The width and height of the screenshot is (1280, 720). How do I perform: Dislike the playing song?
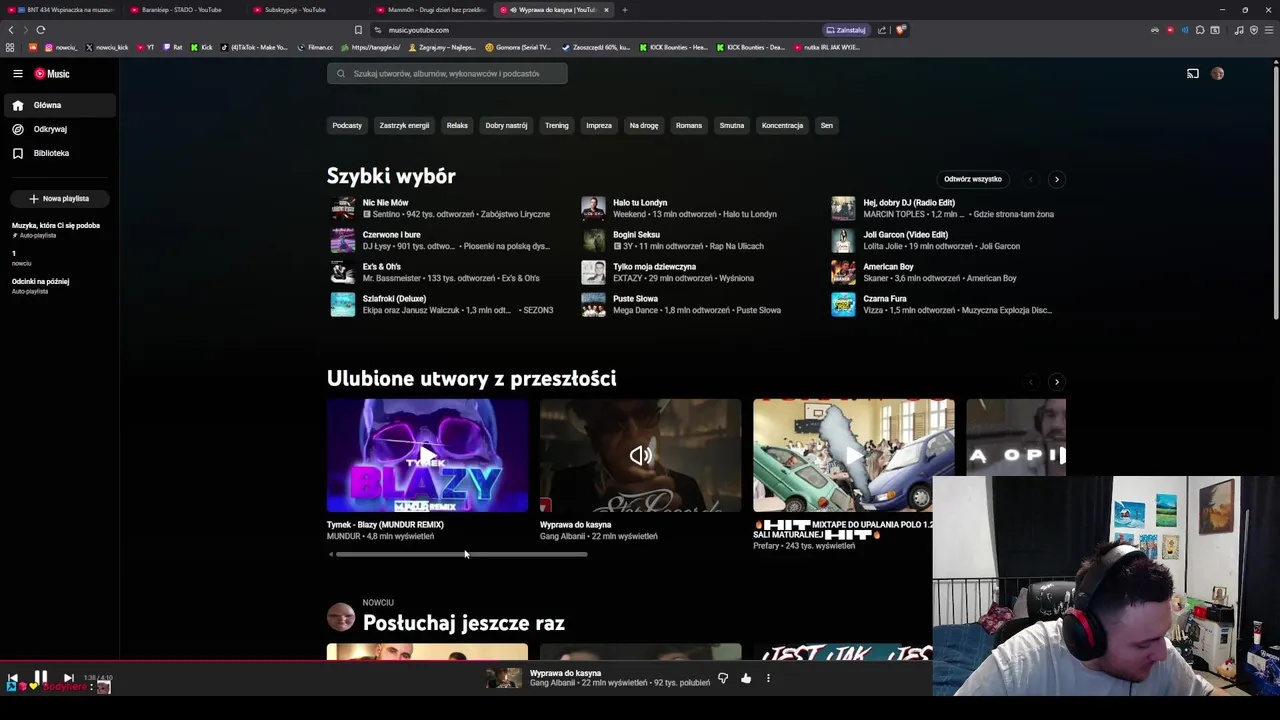[723, 679]
